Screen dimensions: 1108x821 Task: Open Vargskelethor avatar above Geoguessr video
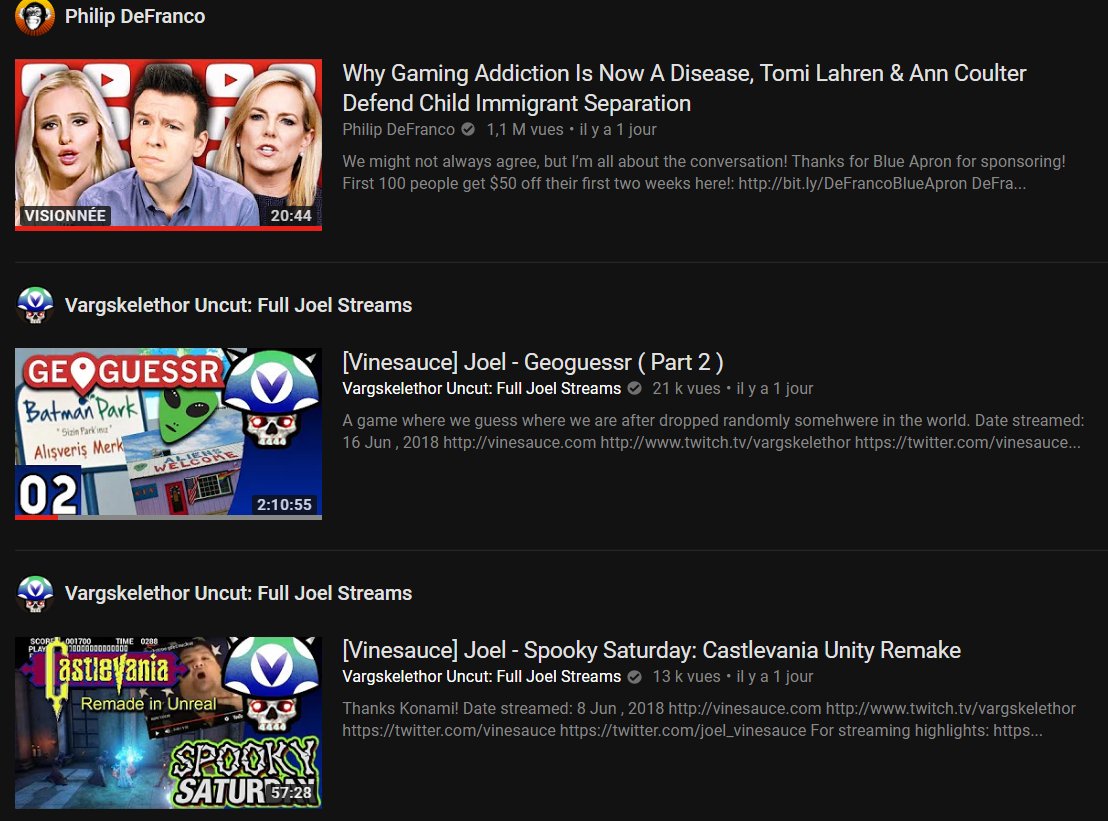click(x=35, y=305)
